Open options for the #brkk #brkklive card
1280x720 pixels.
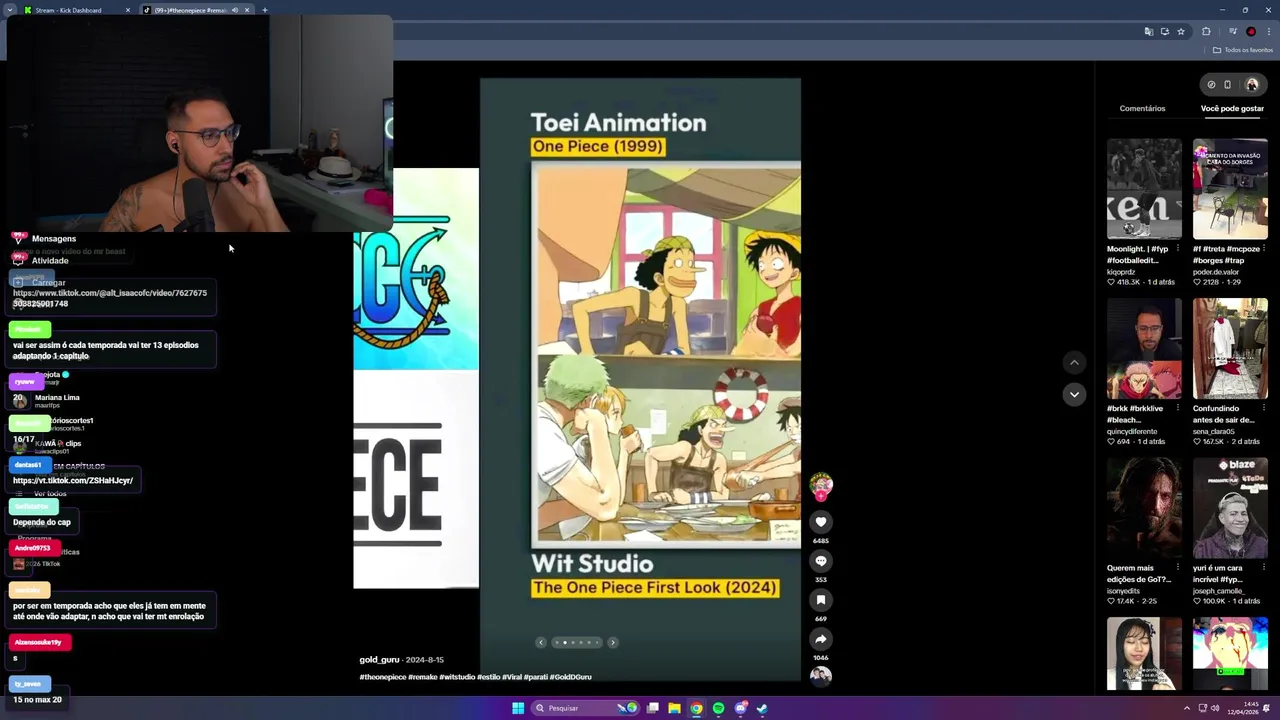(1177, 409)
